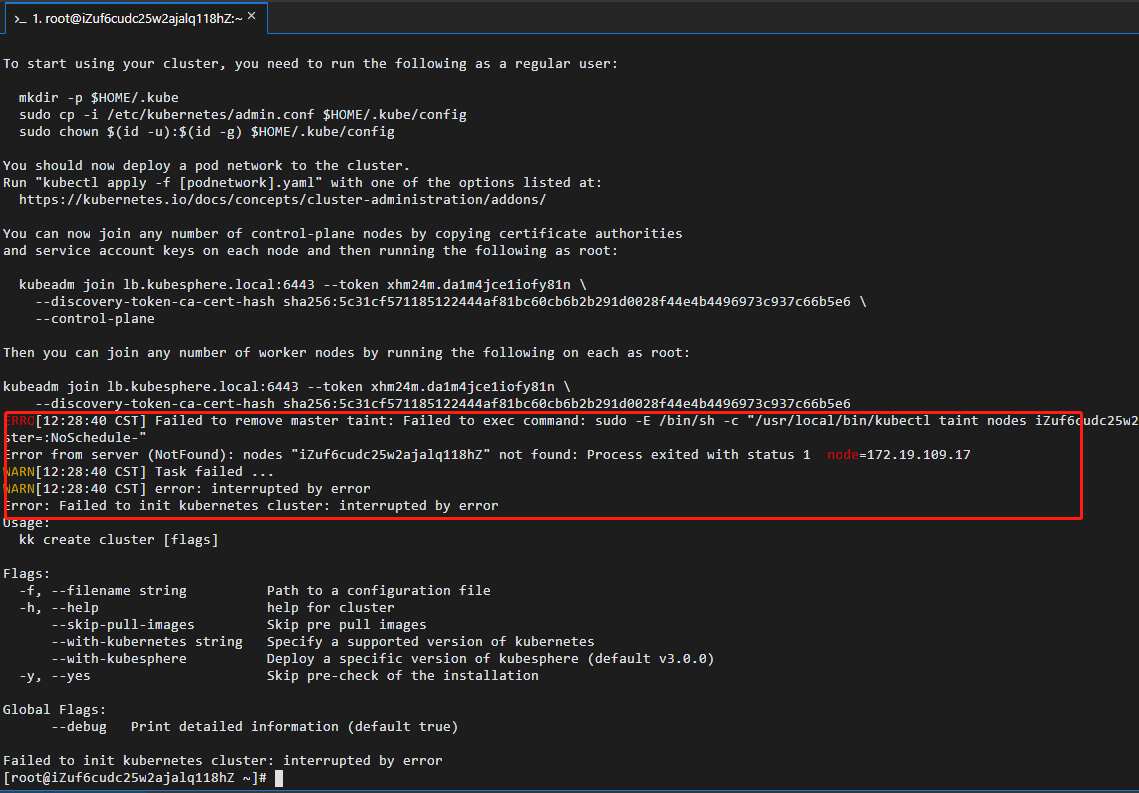The image size is (1139, 793).
Task: Click the 'Failed to remove master taint' error line
Action: point(570,420)
